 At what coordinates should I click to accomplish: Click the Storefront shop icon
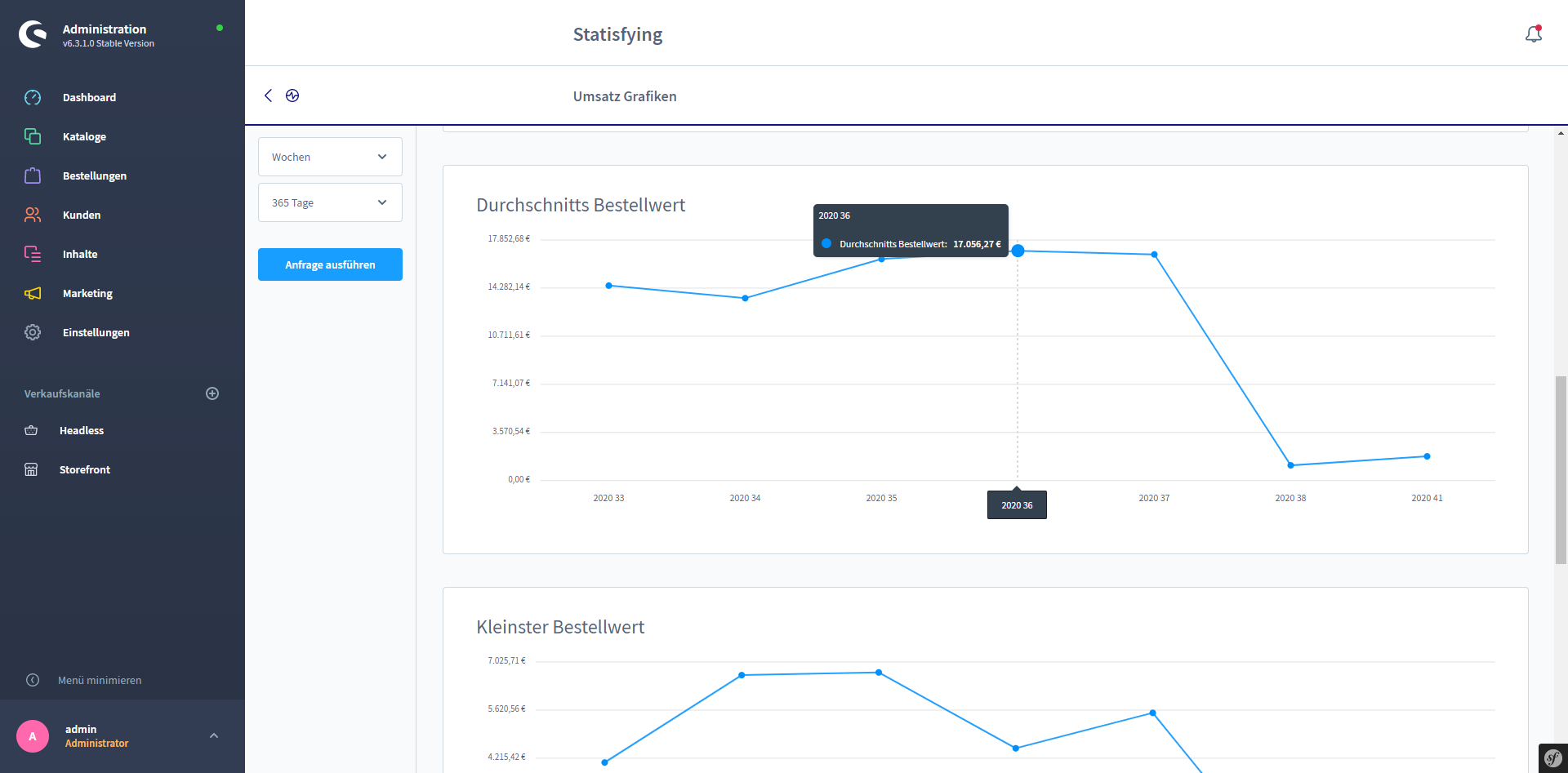(x=31, y=469)
